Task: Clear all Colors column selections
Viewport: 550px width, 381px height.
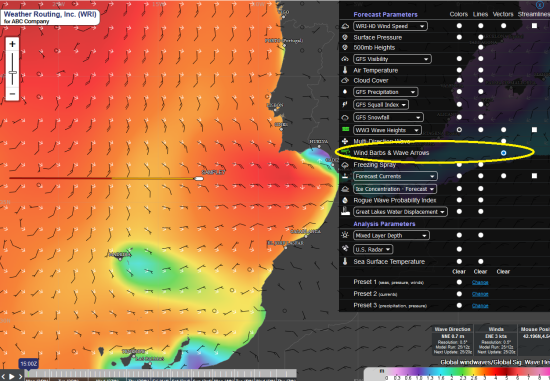Action: click(x=459, y=271)
